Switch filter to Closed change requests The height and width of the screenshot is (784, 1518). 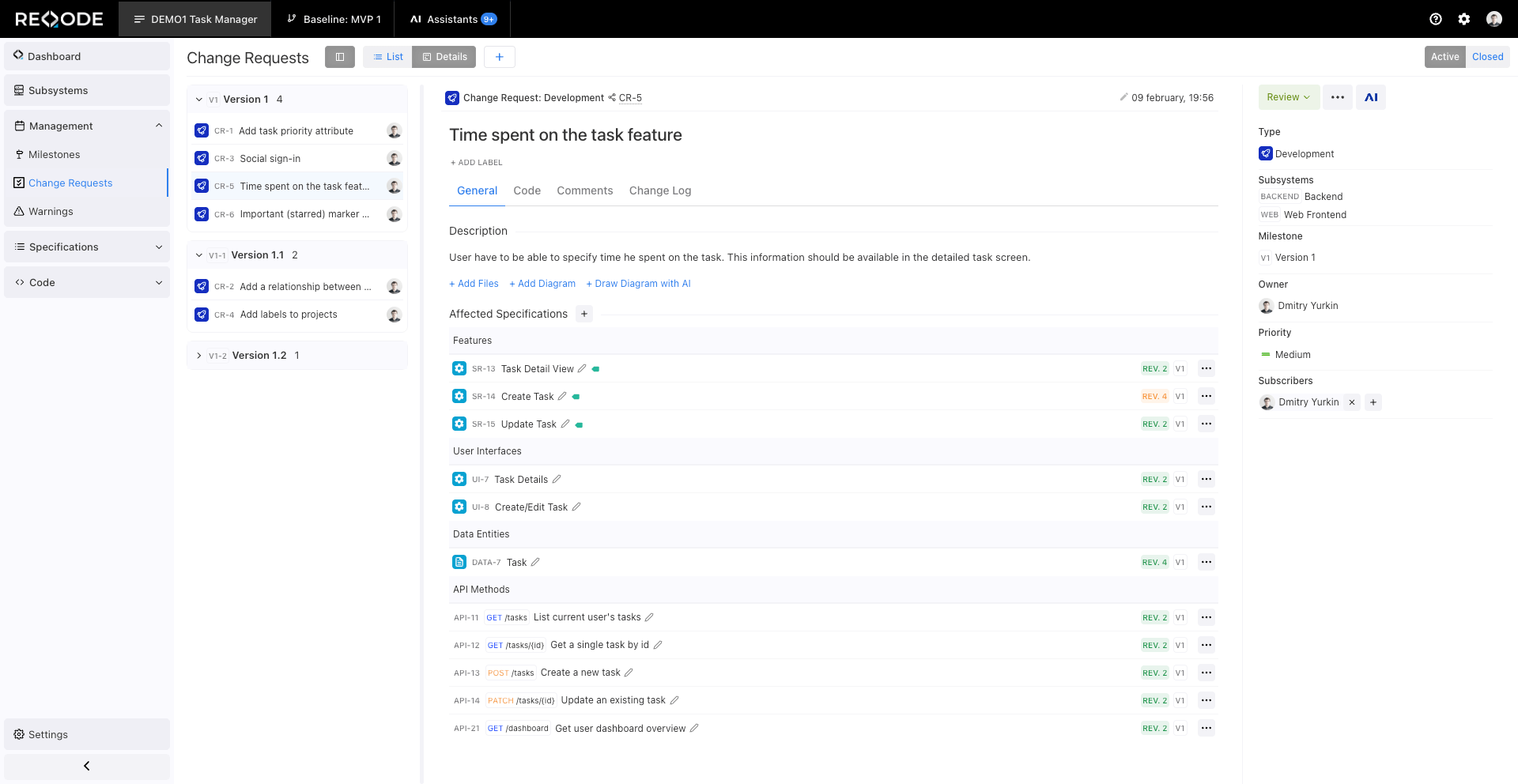(1487, 57)
